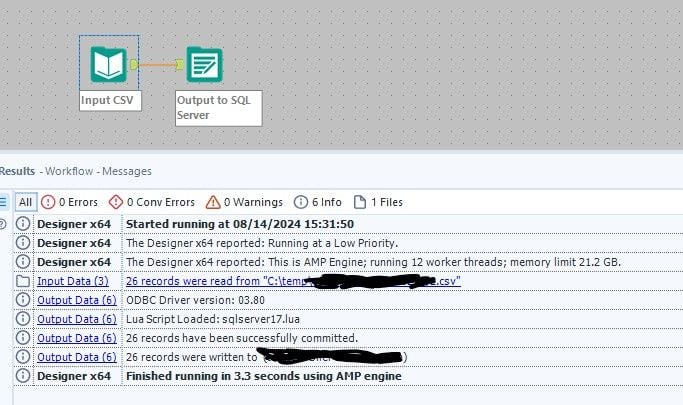Click info icon of 'Finished running' row
Screen dimensions: 683x405
23,375
